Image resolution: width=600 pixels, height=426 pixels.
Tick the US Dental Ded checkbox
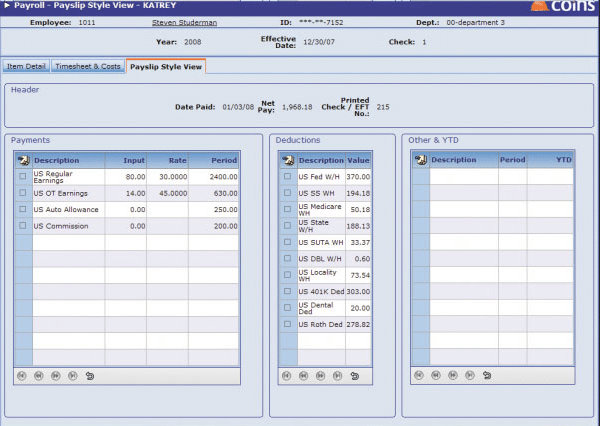click(x=287, y=308)
